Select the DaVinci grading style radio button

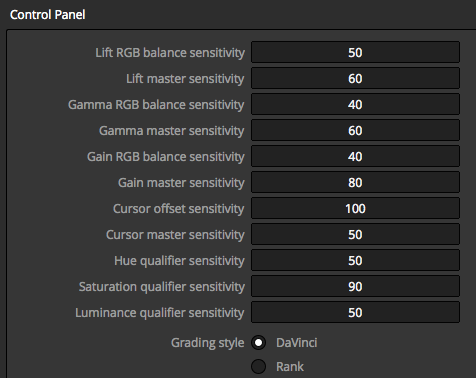click(258, 343)
